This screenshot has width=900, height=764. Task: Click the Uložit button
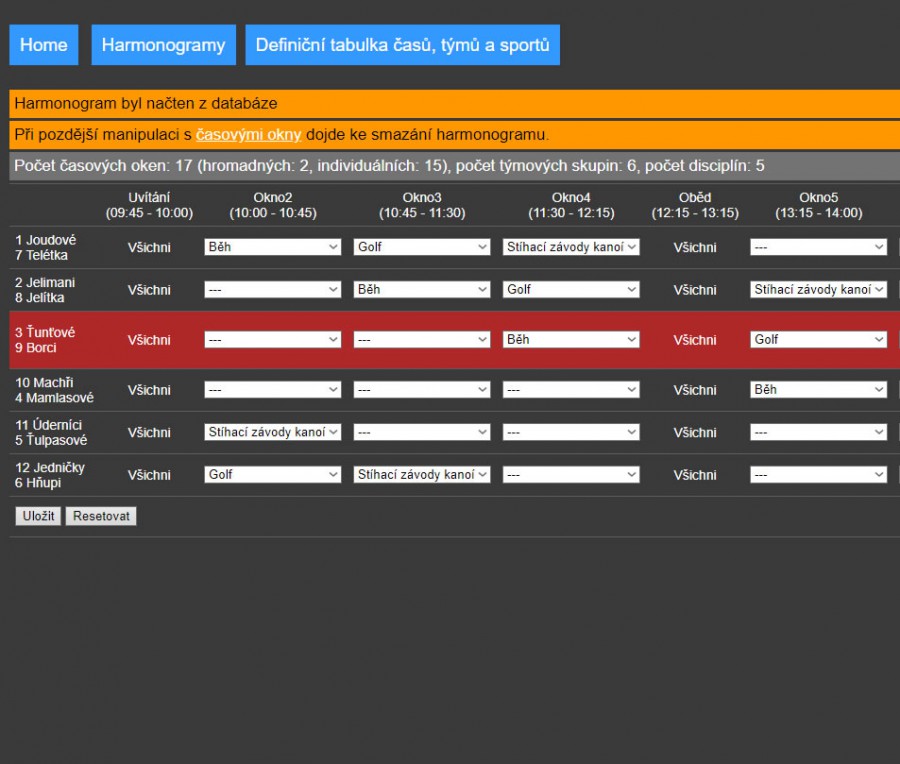pos(38,516)
